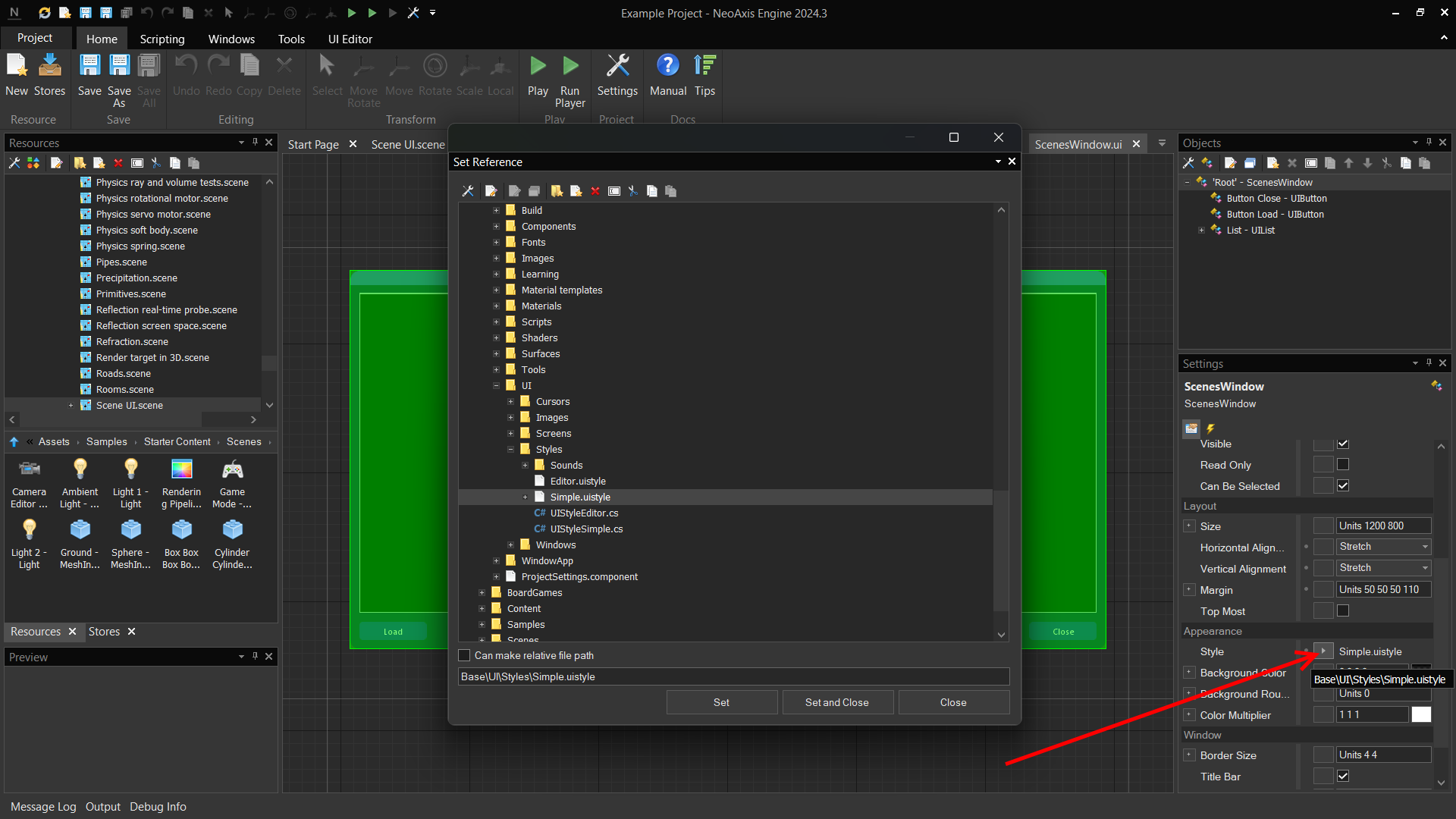Toggle the Can Be Selected checkbox
This screenshot has height=819, width=1456.
point(1343,485)
